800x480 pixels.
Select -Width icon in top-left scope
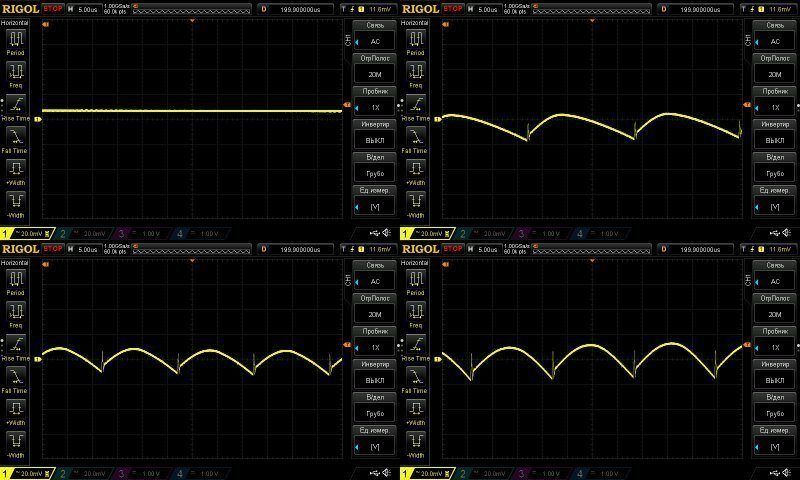click(x=16, y=200)
